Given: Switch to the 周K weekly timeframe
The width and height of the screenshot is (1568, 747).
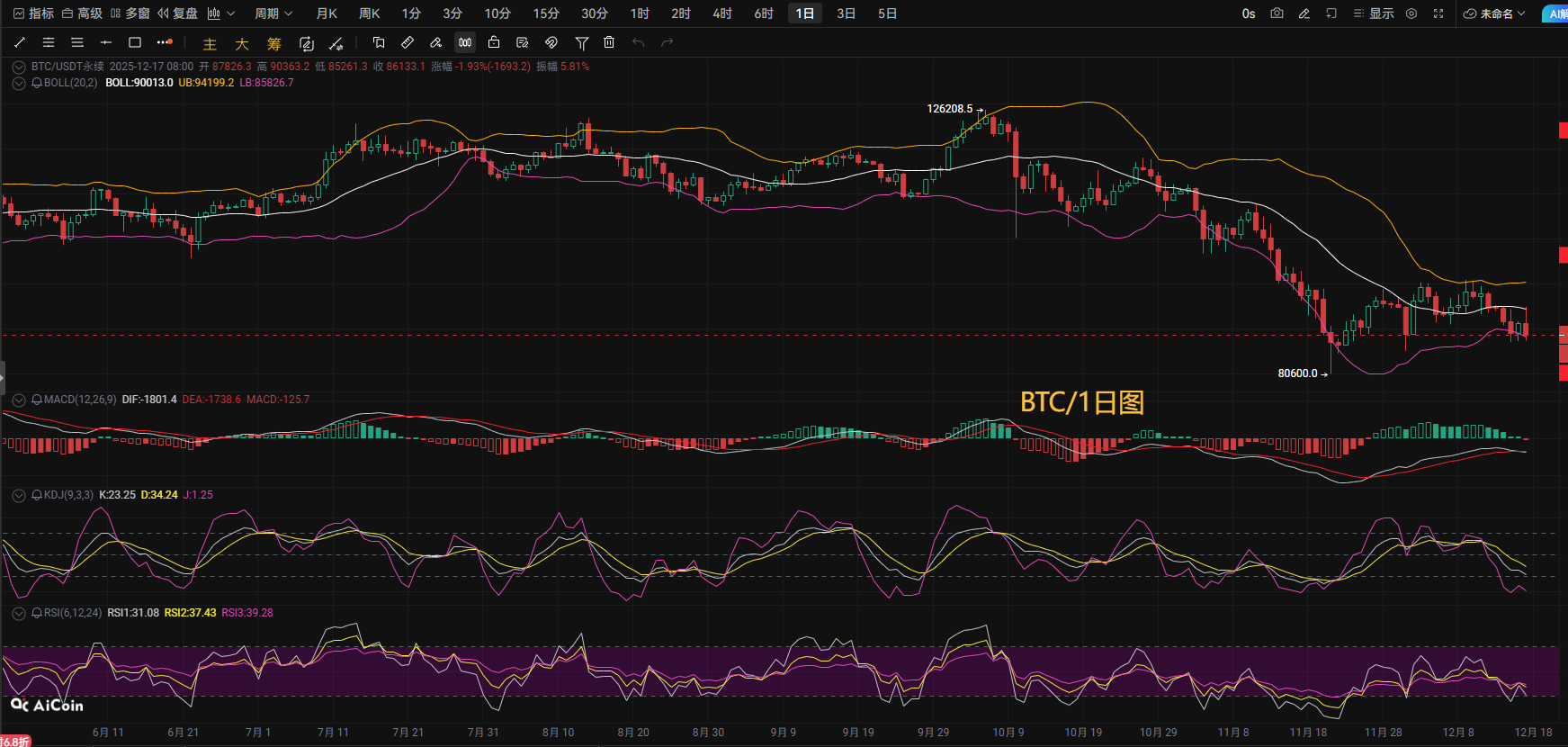Looking at the screenshot, I should pos(369,13).
